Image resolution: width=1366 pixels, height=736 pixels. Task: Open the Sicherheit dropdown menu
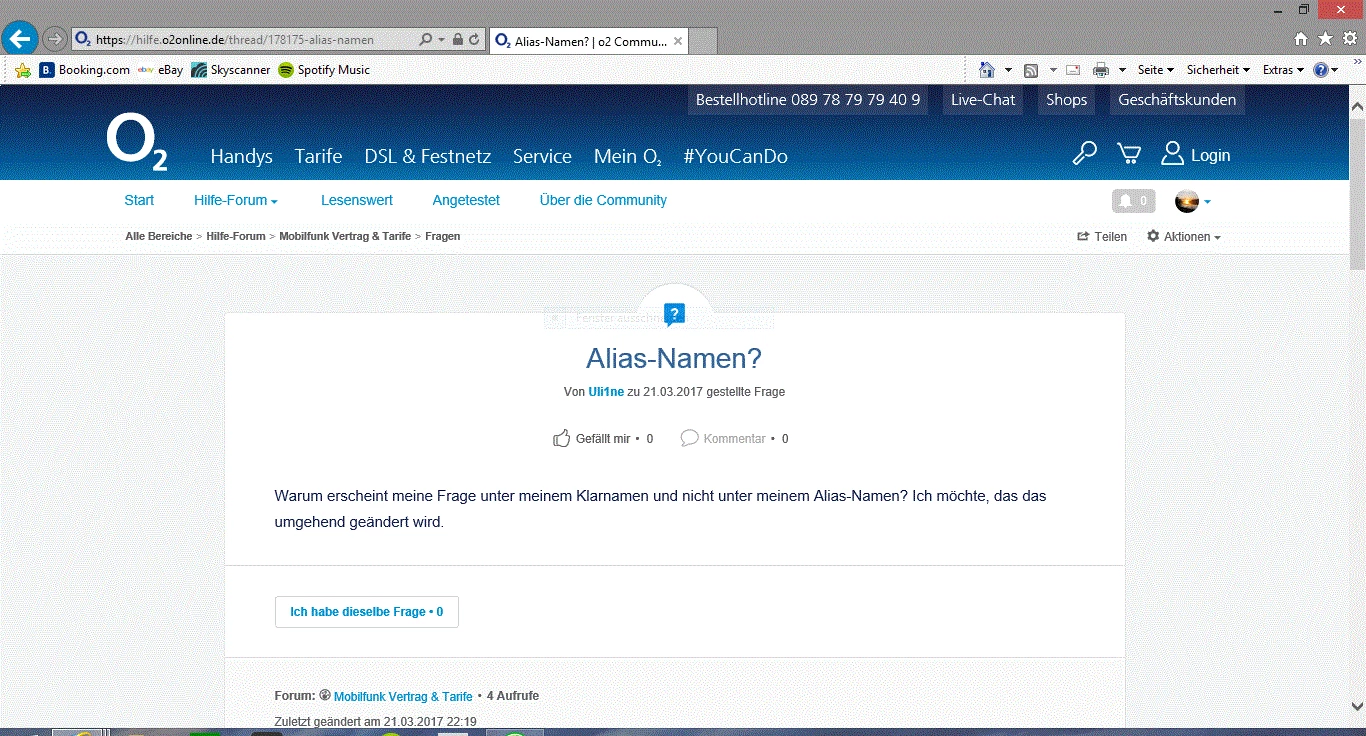point(1218,70)
